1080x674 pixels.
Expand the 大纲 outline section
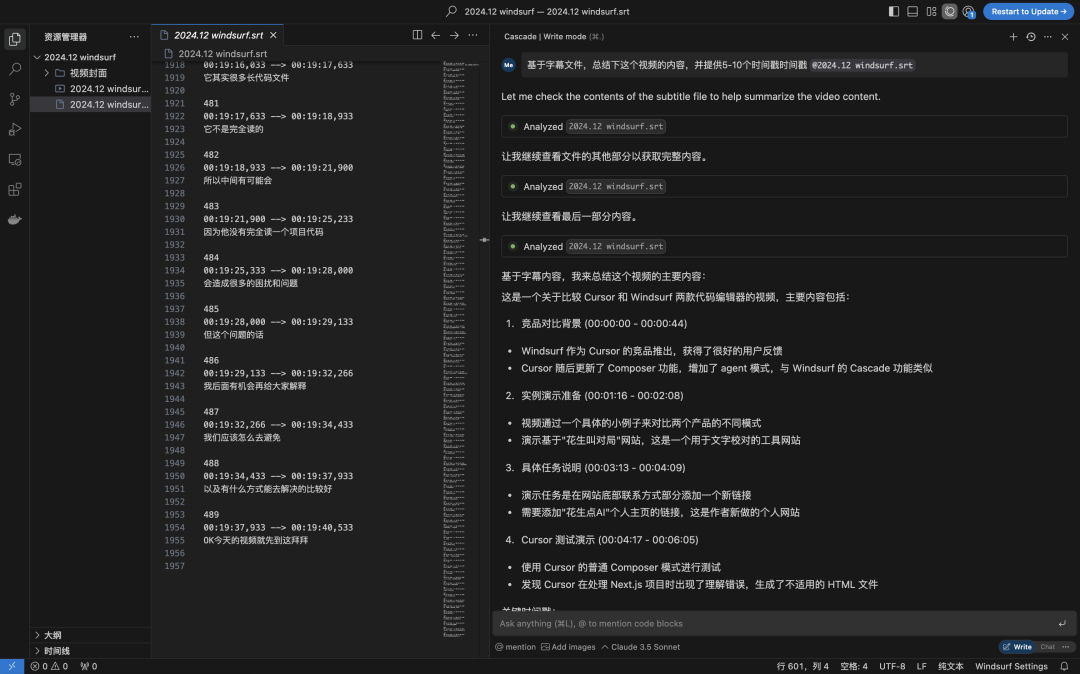52,635
